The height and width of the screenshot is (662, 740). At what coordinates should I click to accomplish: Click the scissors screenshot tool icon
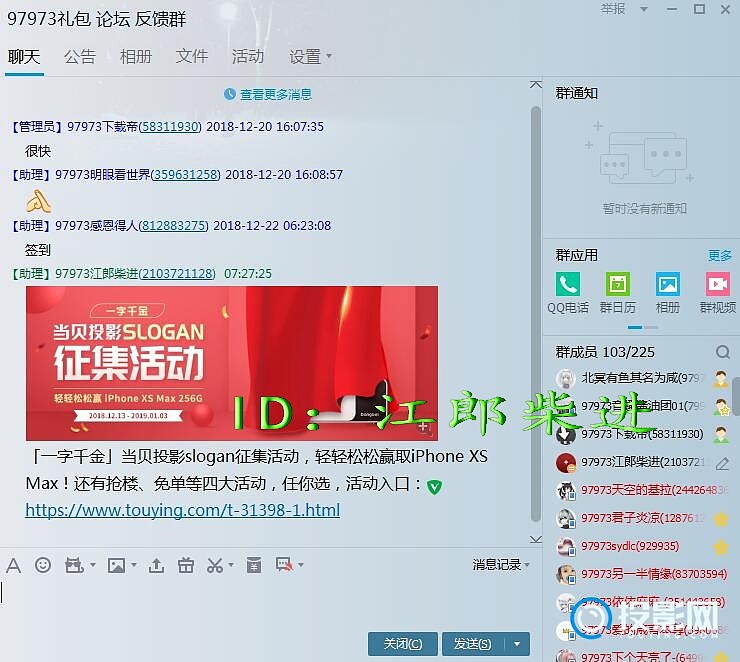click(214, 565)
